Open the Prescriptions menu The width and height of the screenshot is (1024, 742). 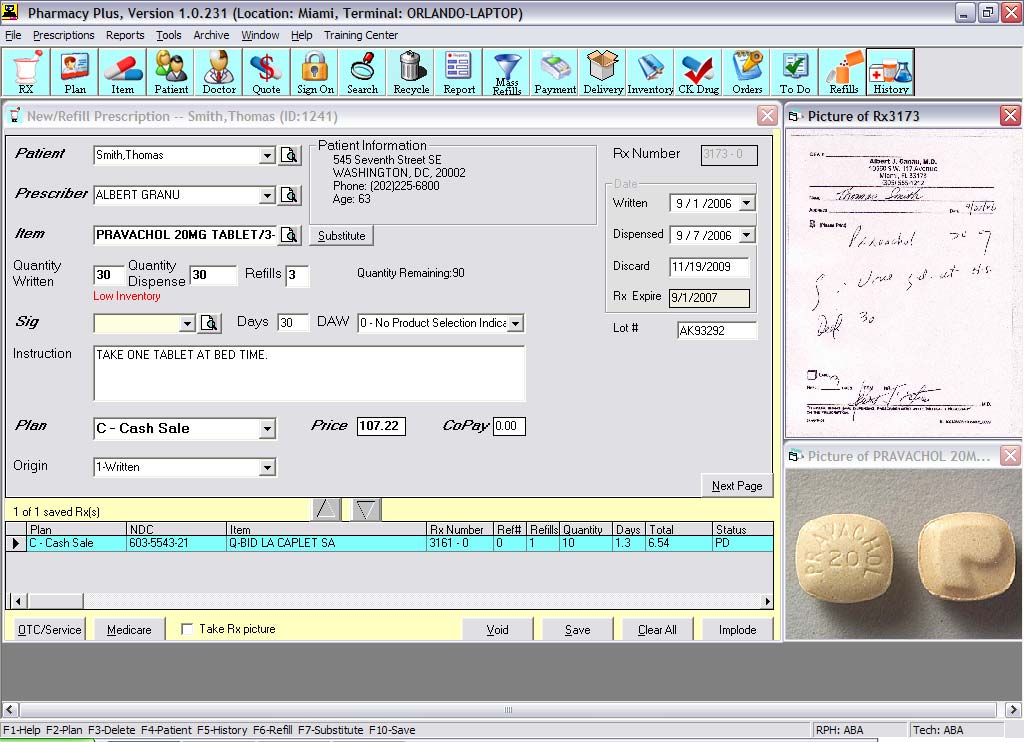click(x=64, y=35)
